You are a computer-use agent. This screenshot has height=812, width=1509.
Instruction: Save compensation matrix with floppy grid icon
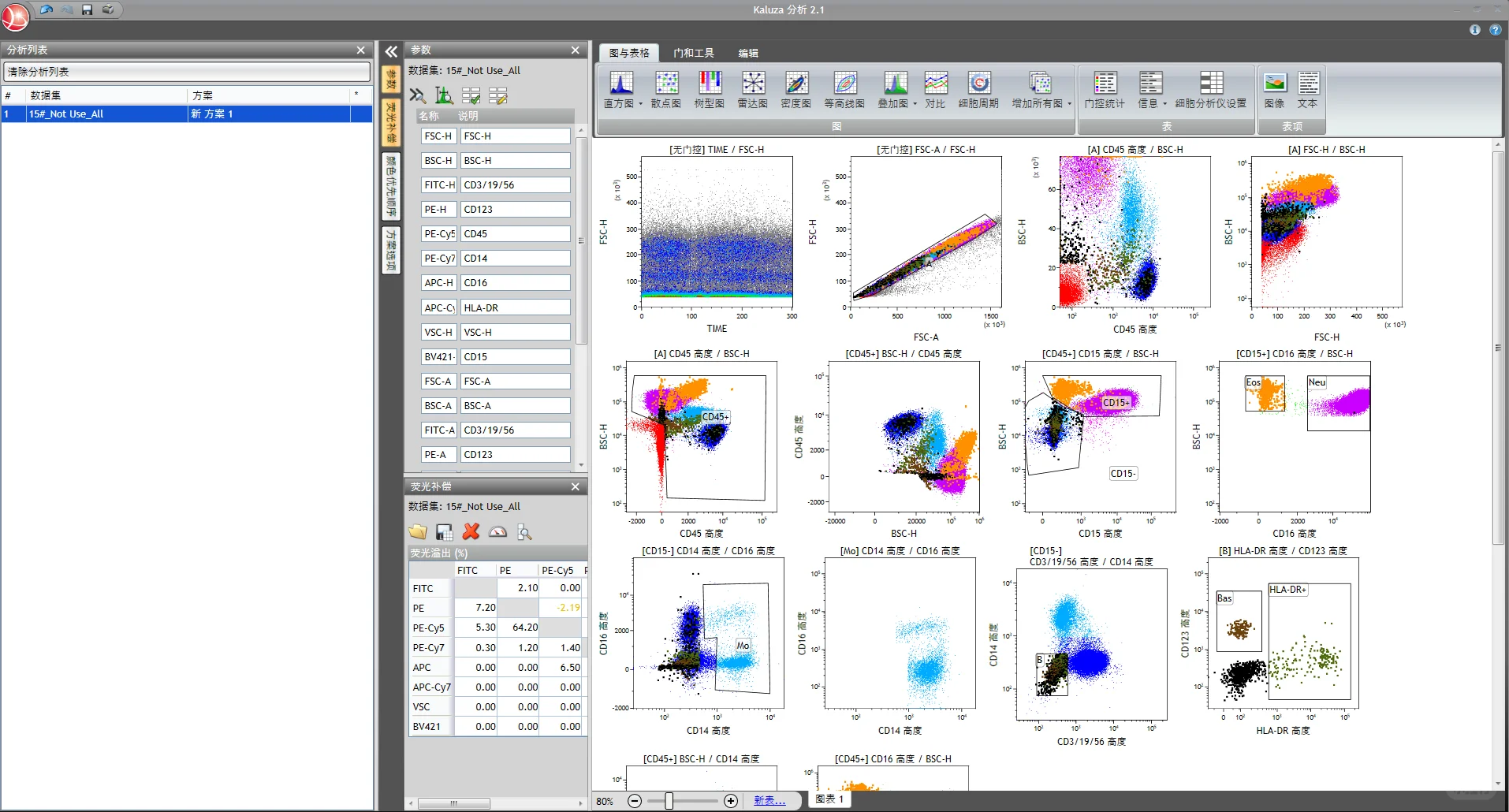tap(445, 532)
